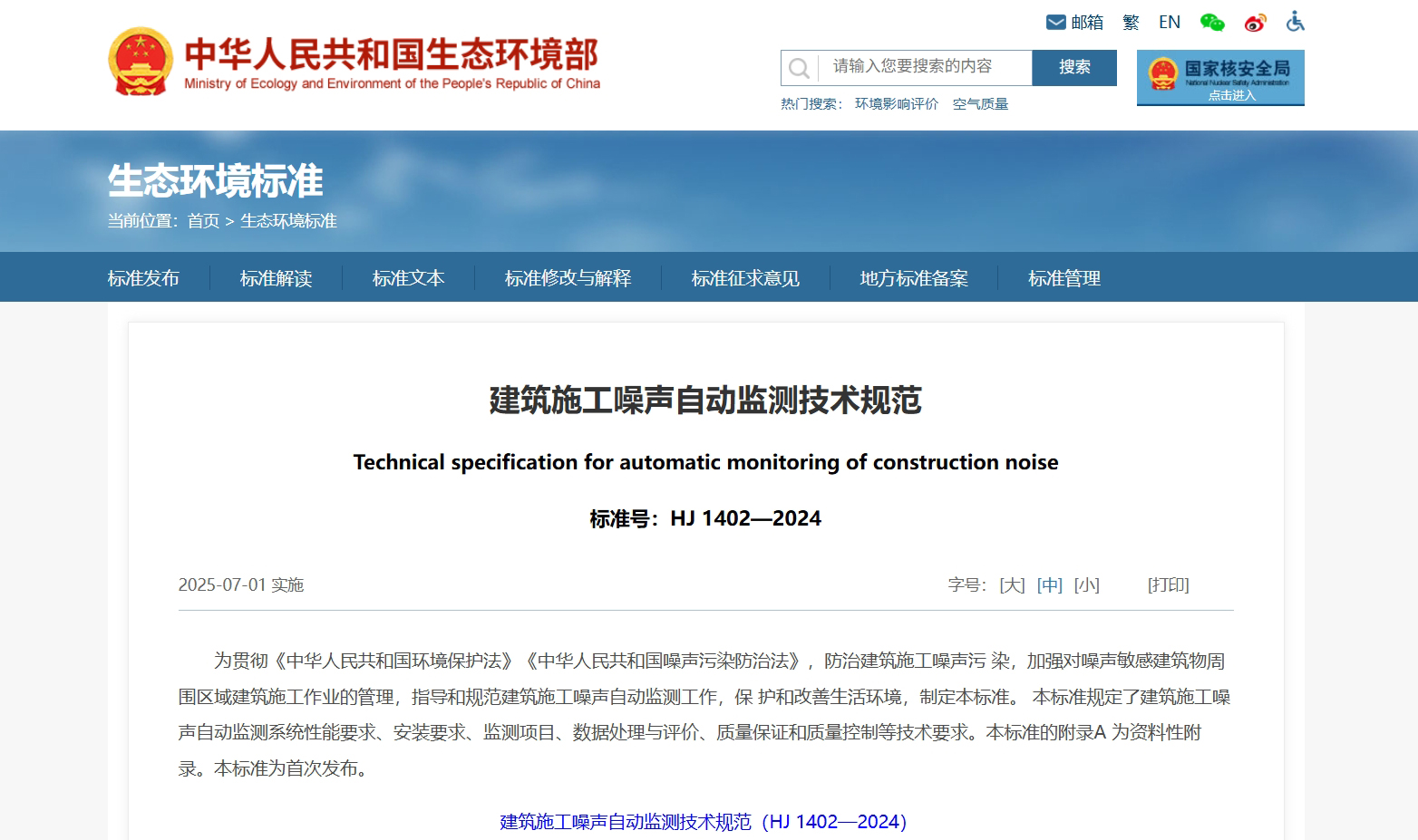Share via the WeChat icon
The height and width of the screenshot is (840, 1418).
pyautogui.click(x=1212, y=21)
